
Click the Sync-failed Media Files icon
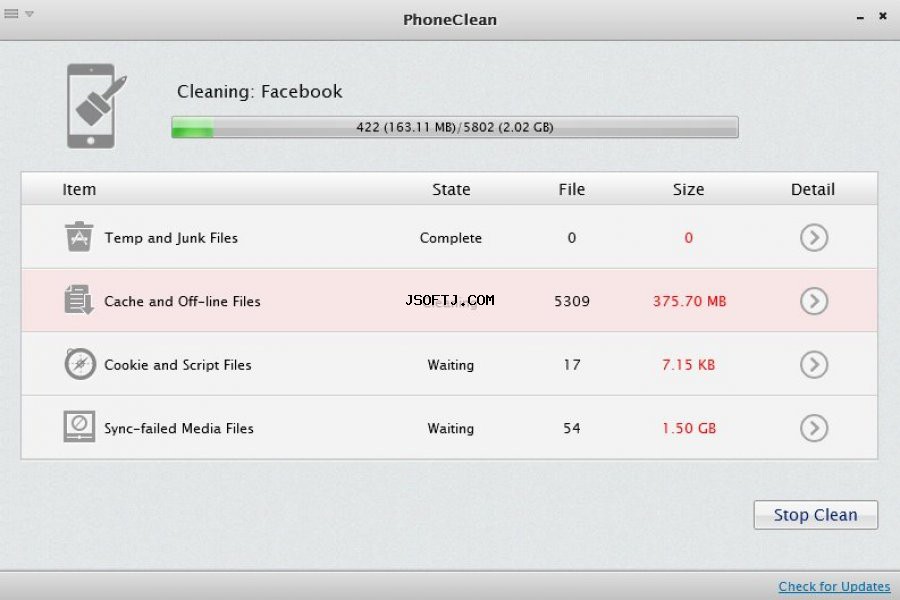point(79,427)
